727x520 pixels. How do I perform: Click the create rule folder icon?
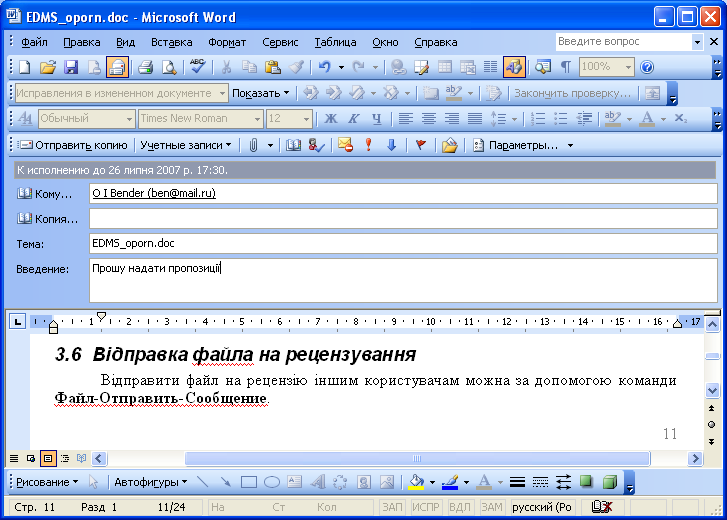coord(449,146)
